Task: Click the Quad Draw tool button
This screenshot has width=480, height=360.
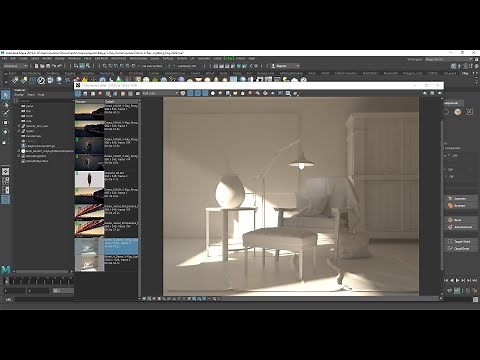Action: [460, 248]
